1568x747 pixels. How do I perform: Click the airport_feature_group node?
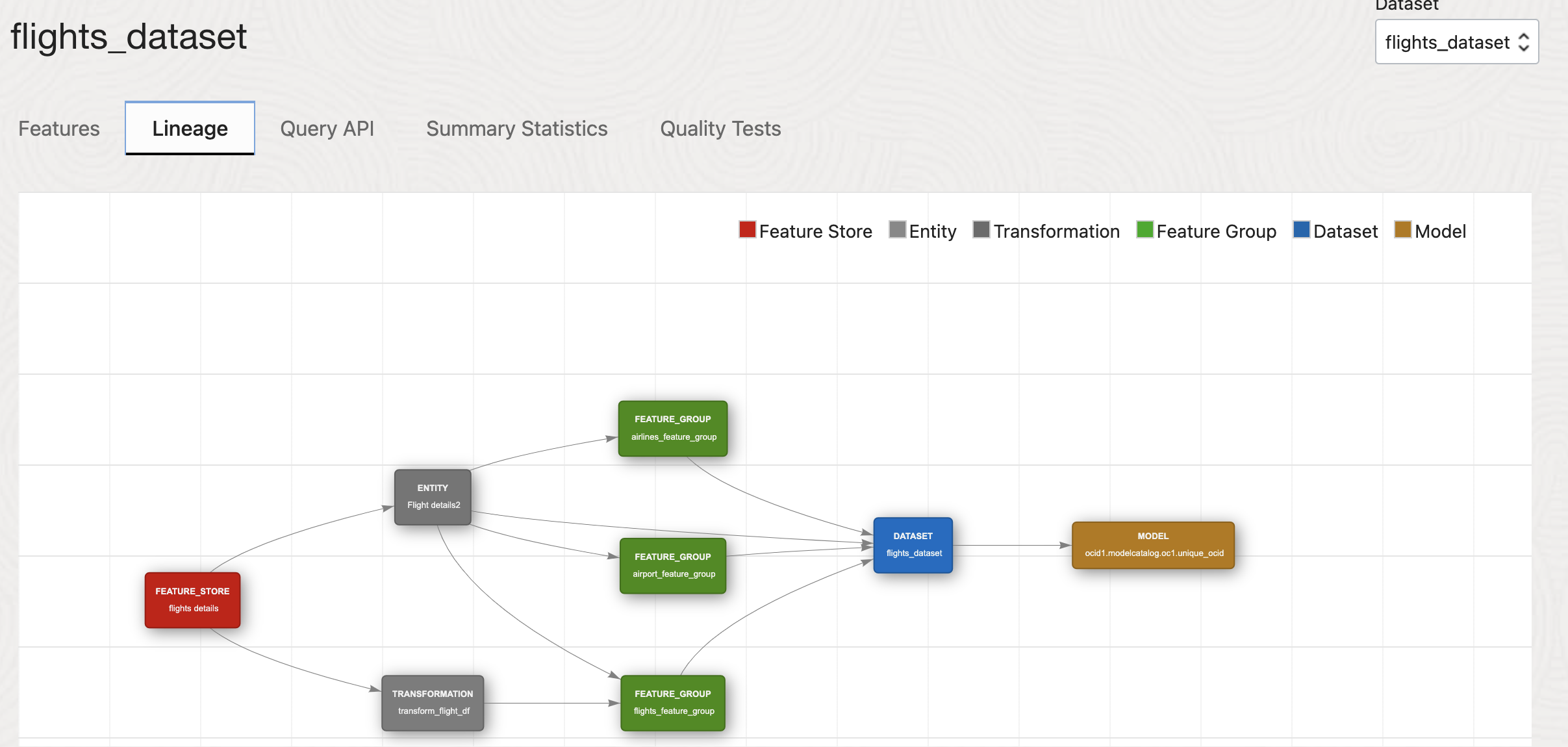coord(673,566)
